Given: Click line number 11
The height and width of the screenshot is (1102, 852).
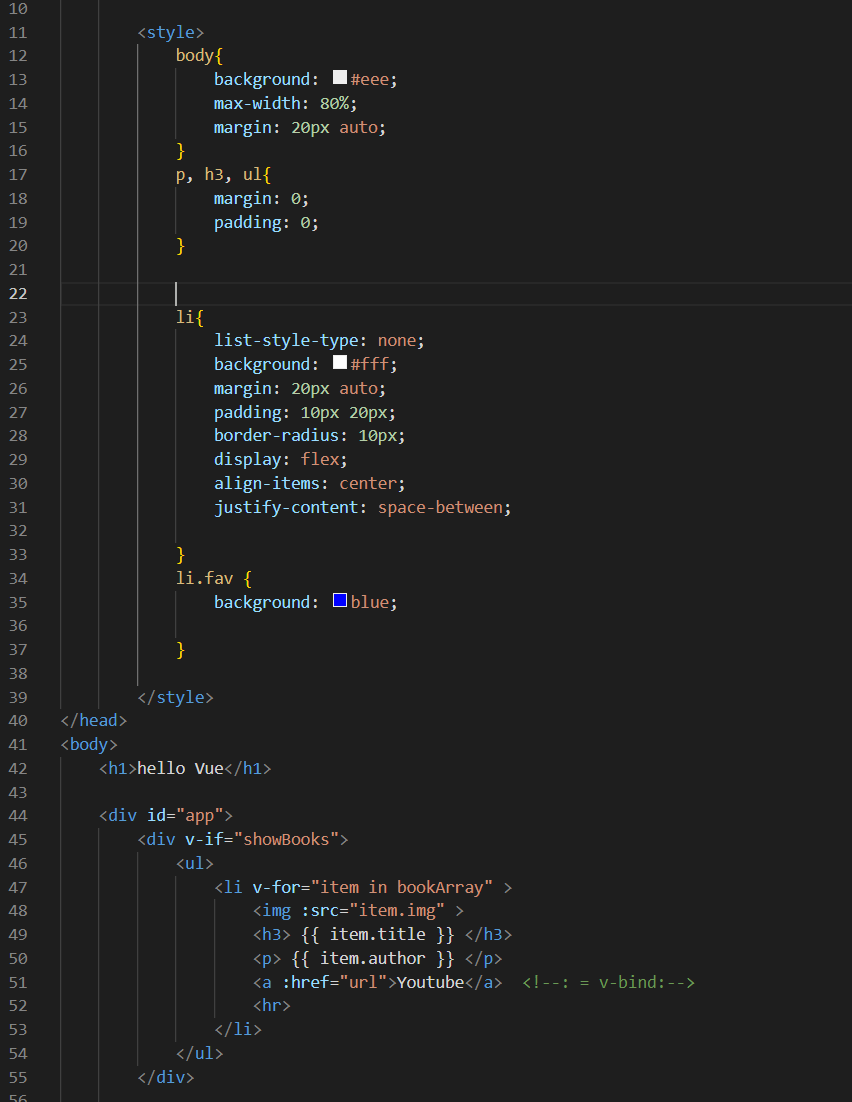Looking at the screenshot, I should click(x=18, y=32).
